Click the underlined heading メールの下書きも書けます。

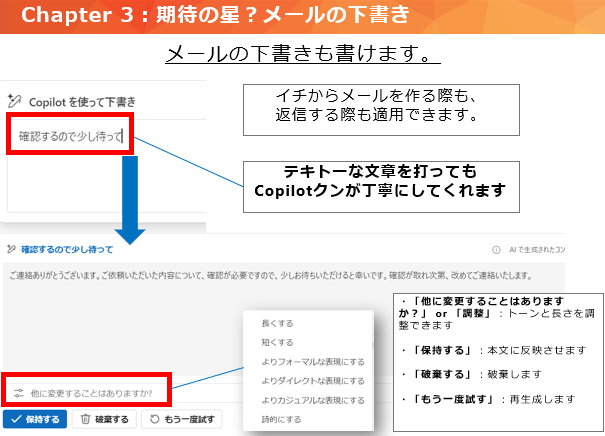(x=303, y=54)
